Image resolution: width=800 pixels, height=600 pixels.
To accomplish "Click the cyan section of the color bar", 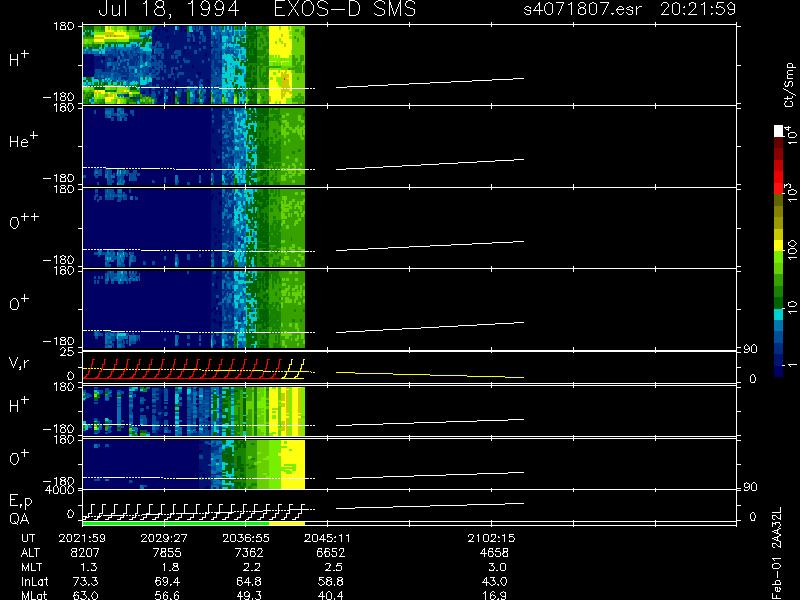I will pyautogui.click(x=779, y=314).
